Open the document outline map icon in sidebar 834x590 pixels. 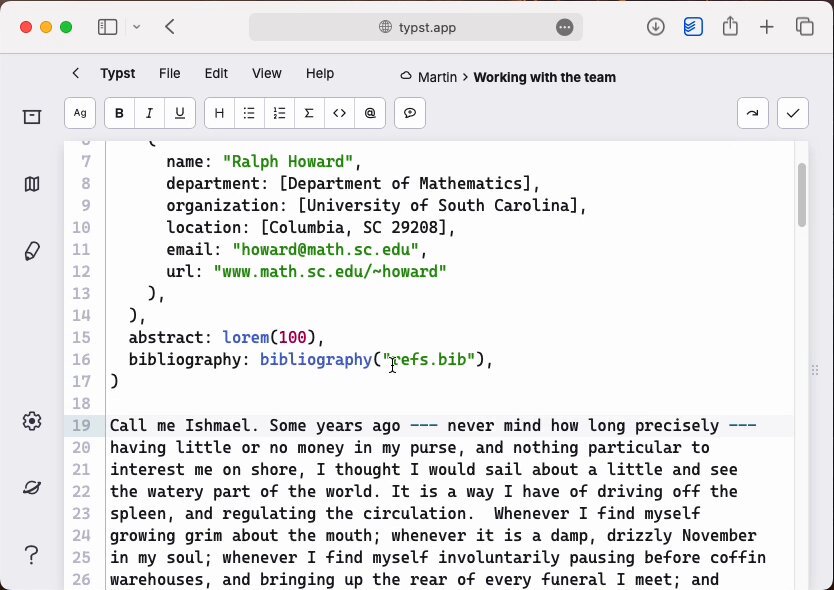(32, 184)
